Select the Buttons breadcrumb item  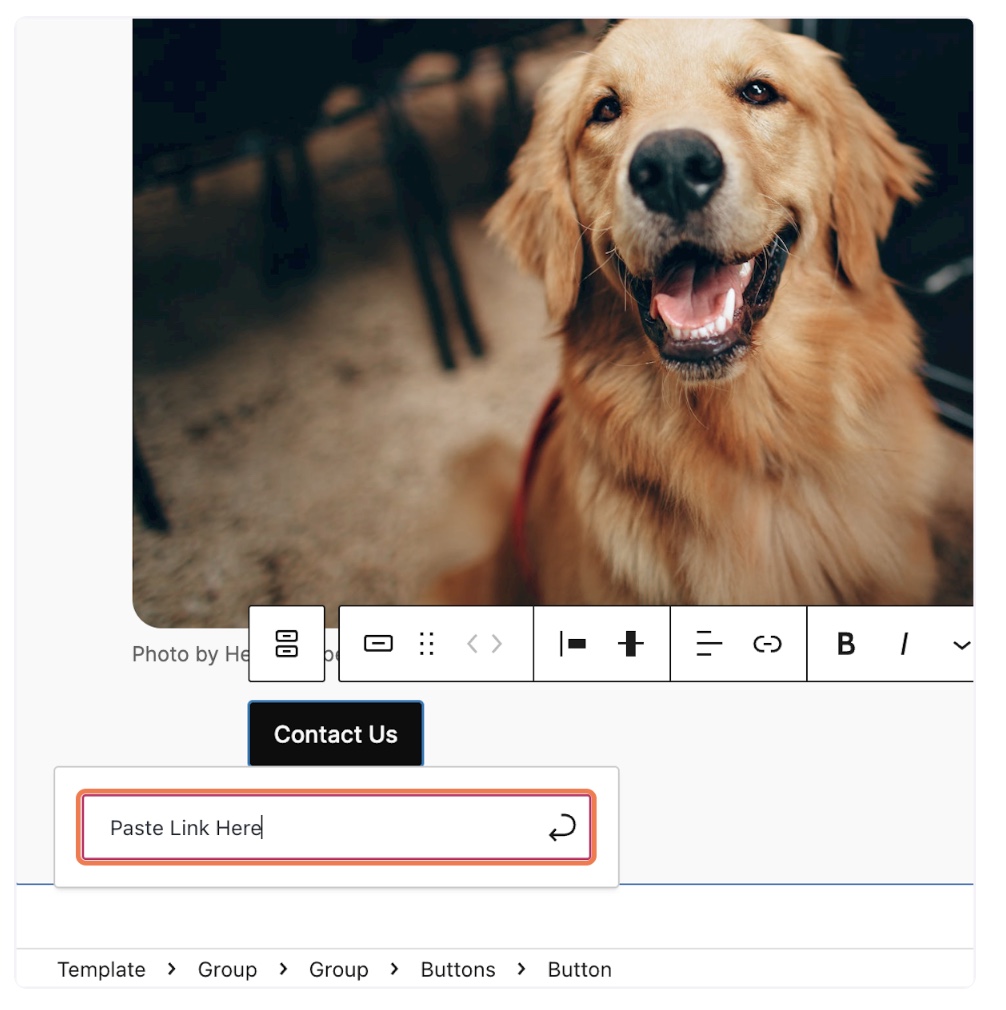tap(457, 969)
